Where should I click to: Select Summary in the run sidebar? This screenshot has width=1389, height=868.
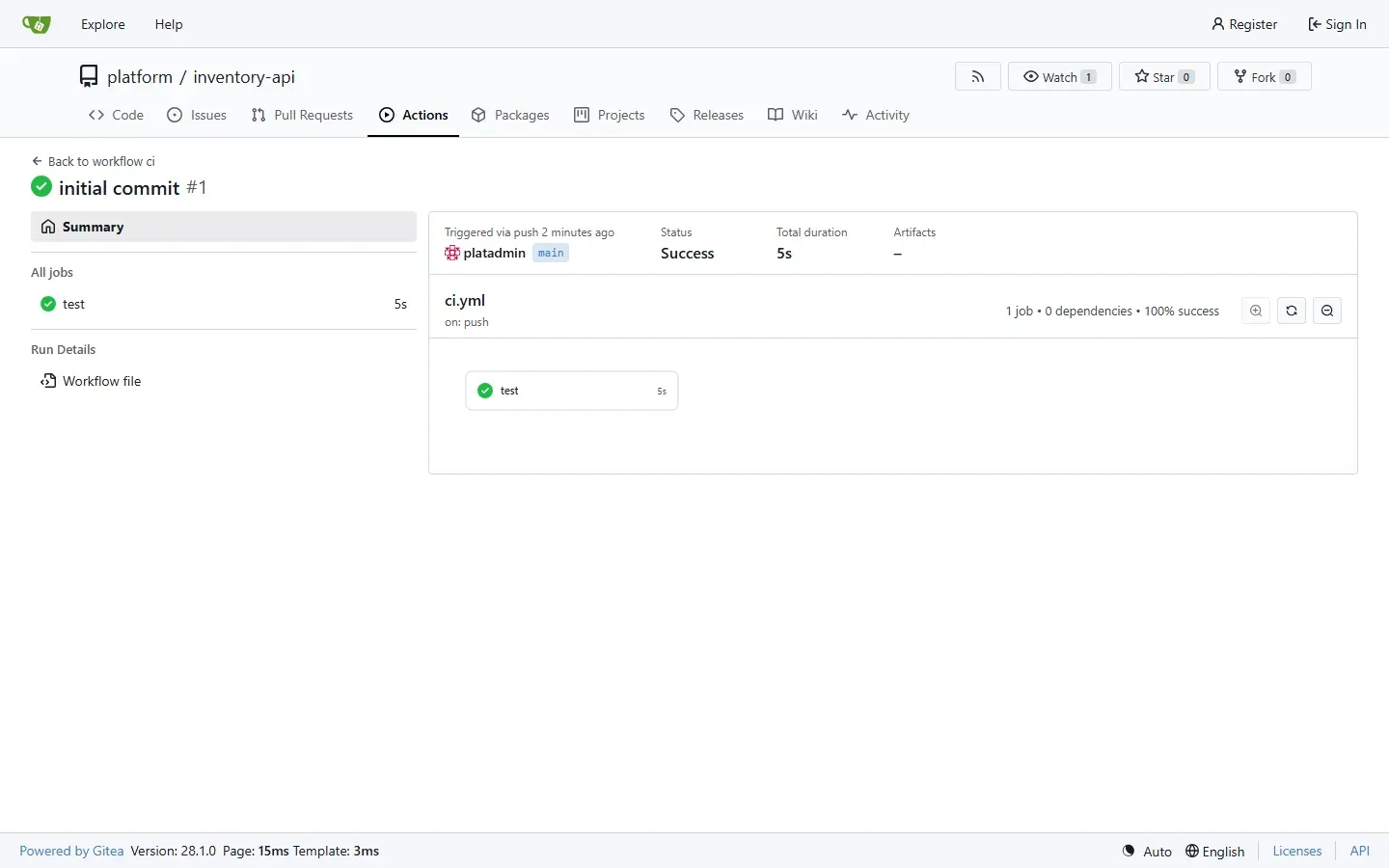coord(224,227)
